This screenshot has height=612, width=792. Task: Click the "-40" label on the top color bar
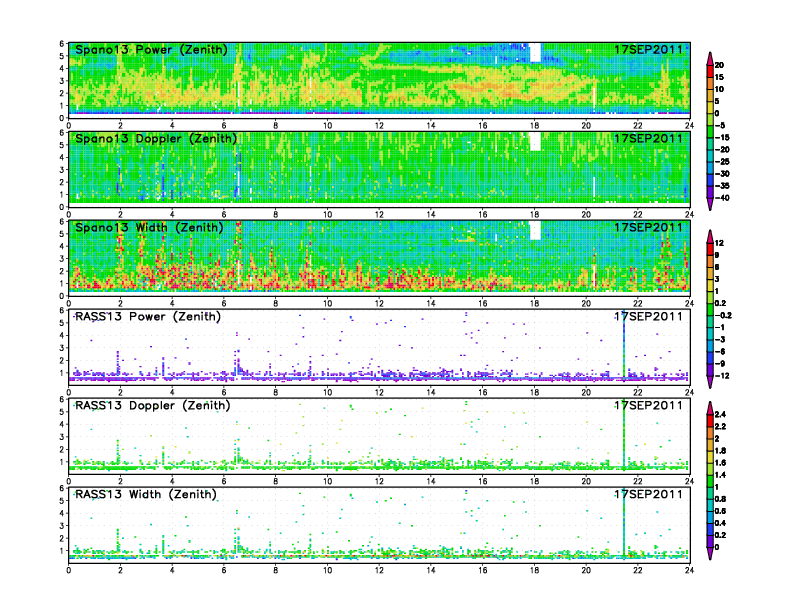[722, 198]
